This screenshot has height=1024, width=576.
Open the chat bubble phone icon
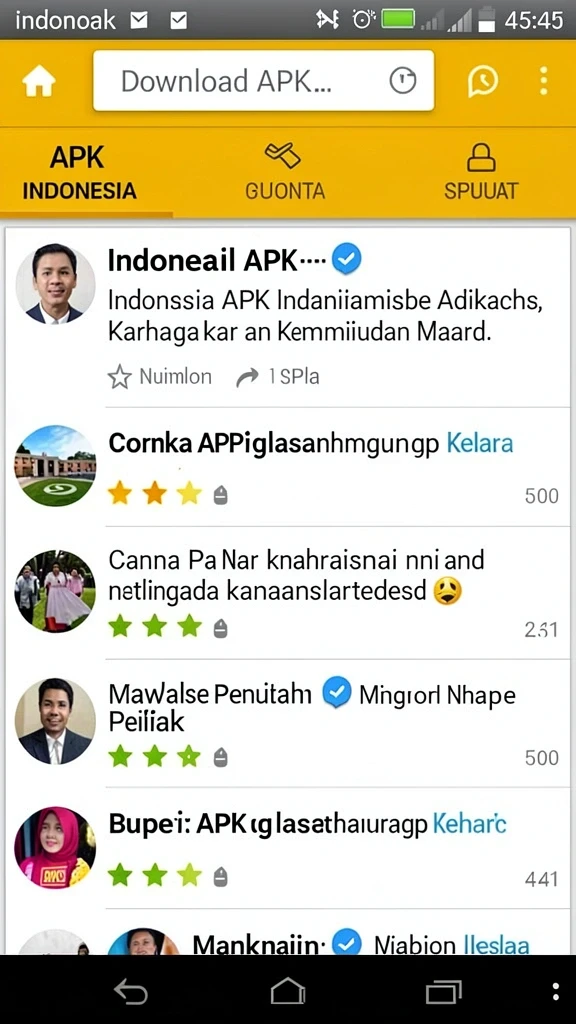click(483, 82)
